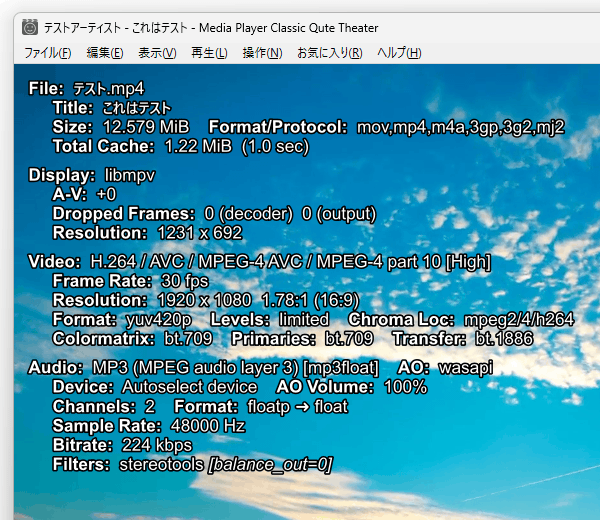
Task: Click the audio format floatp → float
Action: (298, 407)
